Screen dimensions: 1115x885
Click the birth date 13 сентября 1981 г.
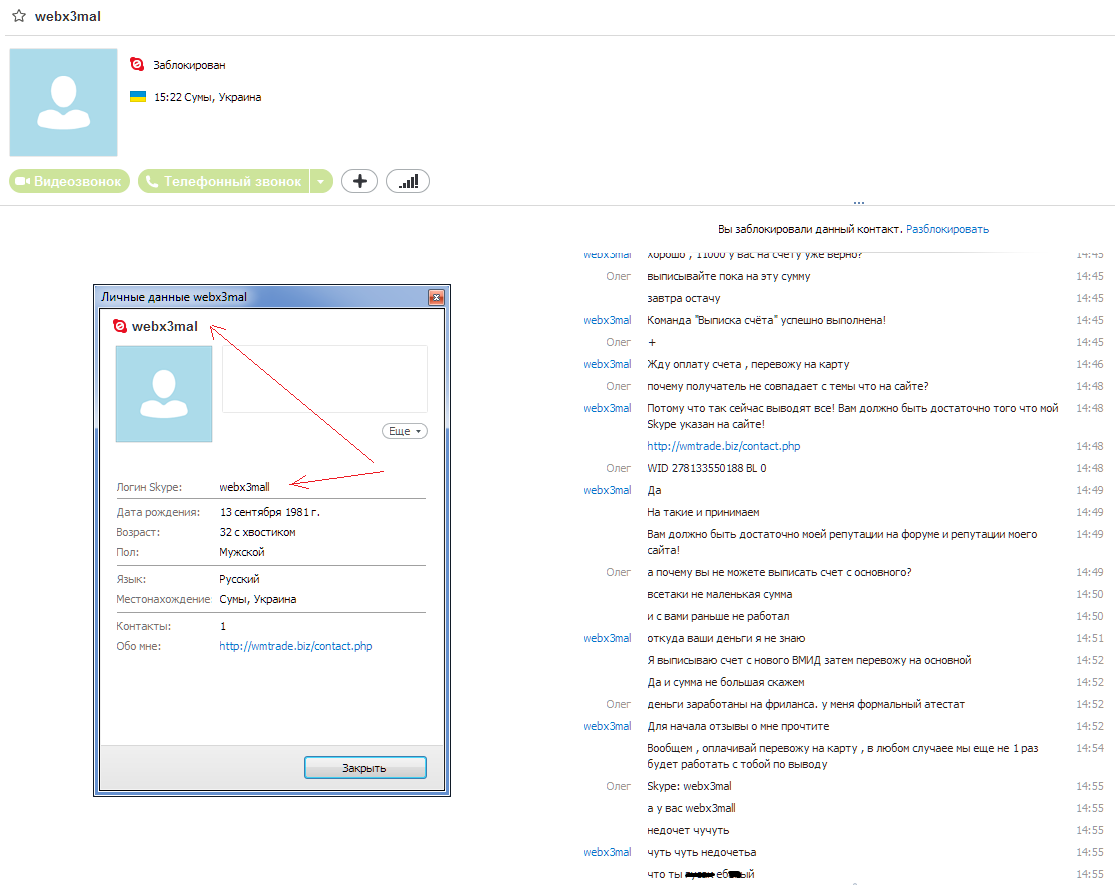[x=270, y=512]
